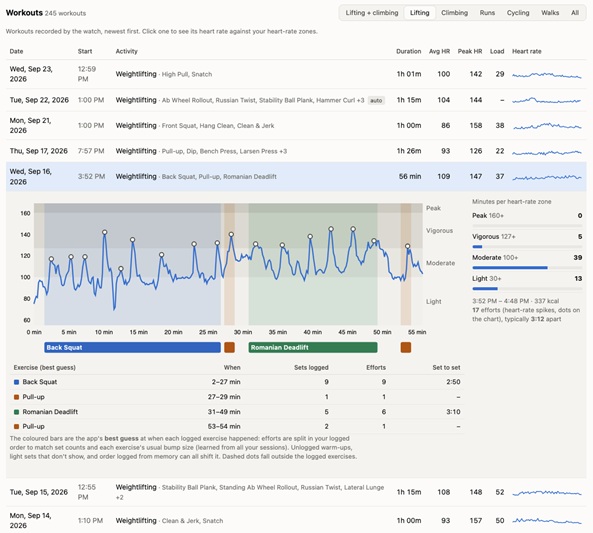Open the Wed, Sep 23 heart rate sparkline
Viewport: 593px width, 533px height.
(546, 75)
